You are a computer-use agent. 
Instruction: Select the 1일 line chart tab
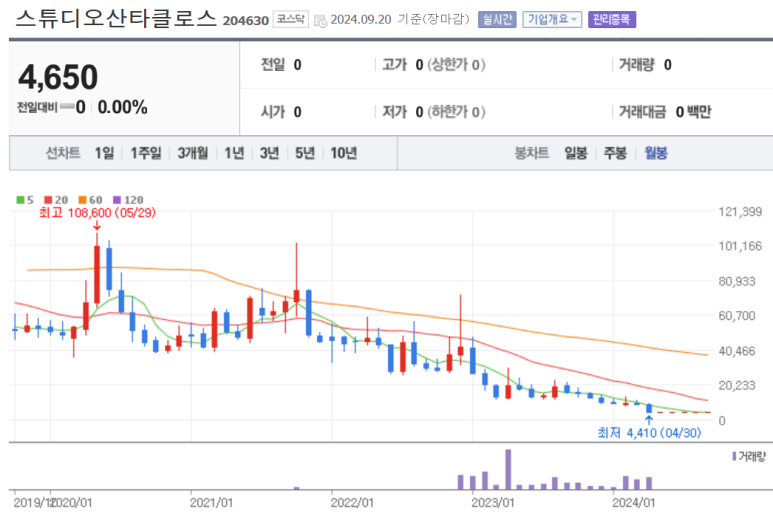click(105, 153)
